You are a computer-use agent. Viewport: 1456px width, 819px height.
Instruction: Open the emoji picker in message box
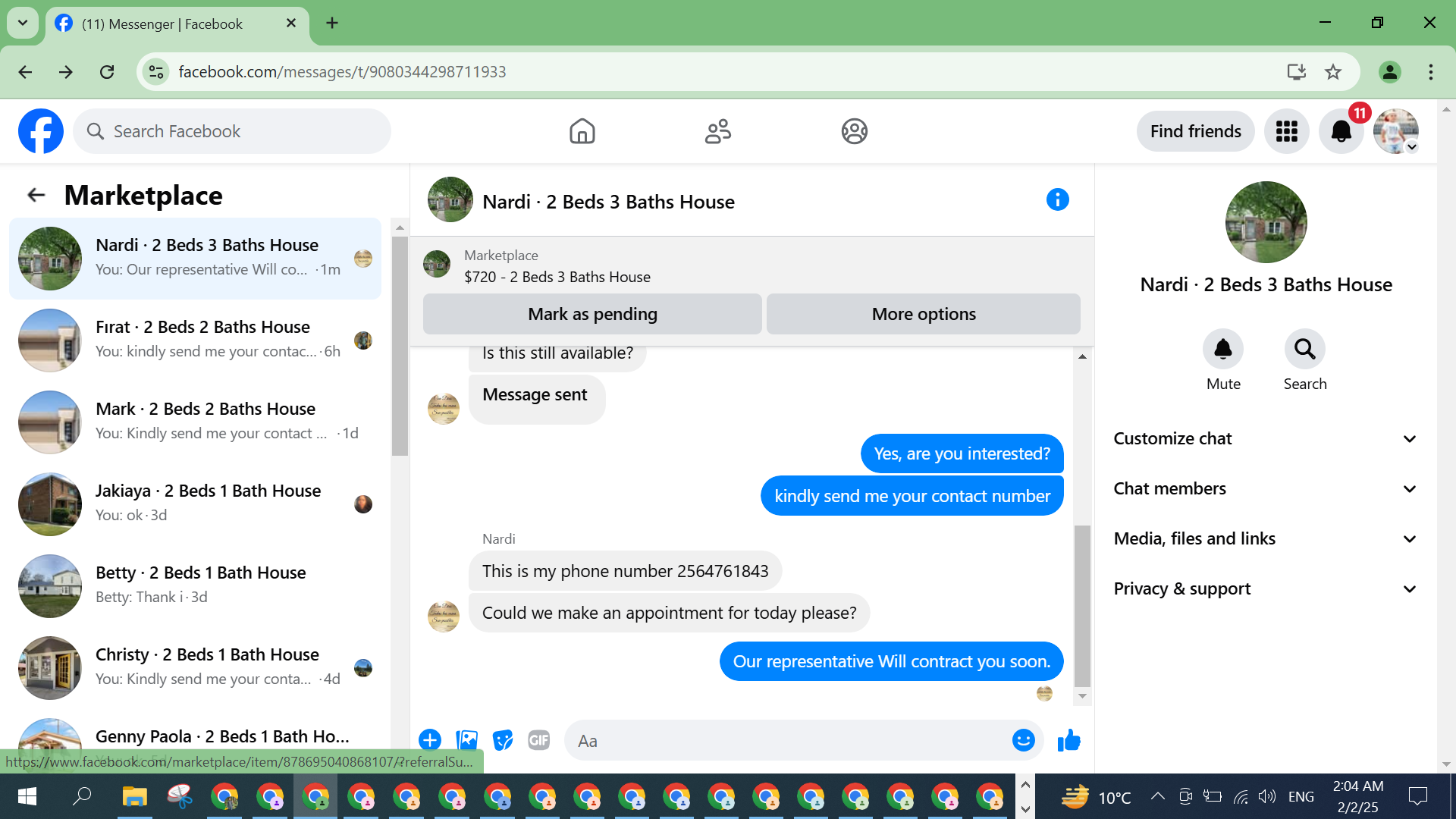pos(1023,740)
